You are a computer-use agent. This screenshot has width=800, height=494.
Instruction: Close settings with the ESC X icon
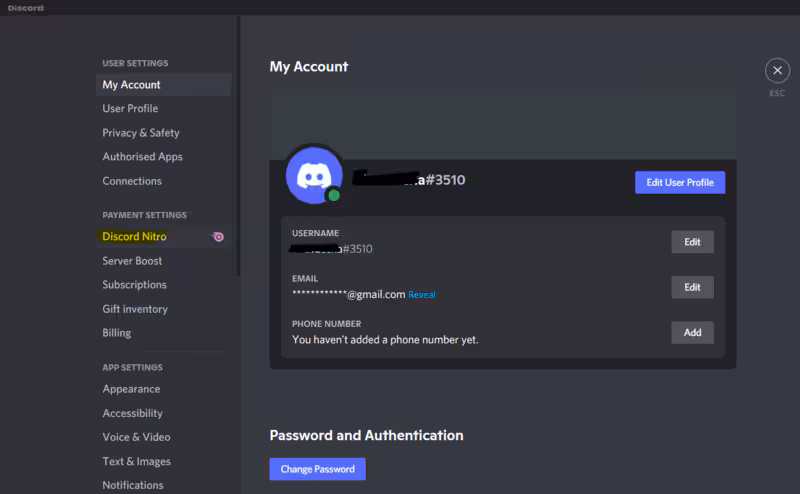(777, 70)
